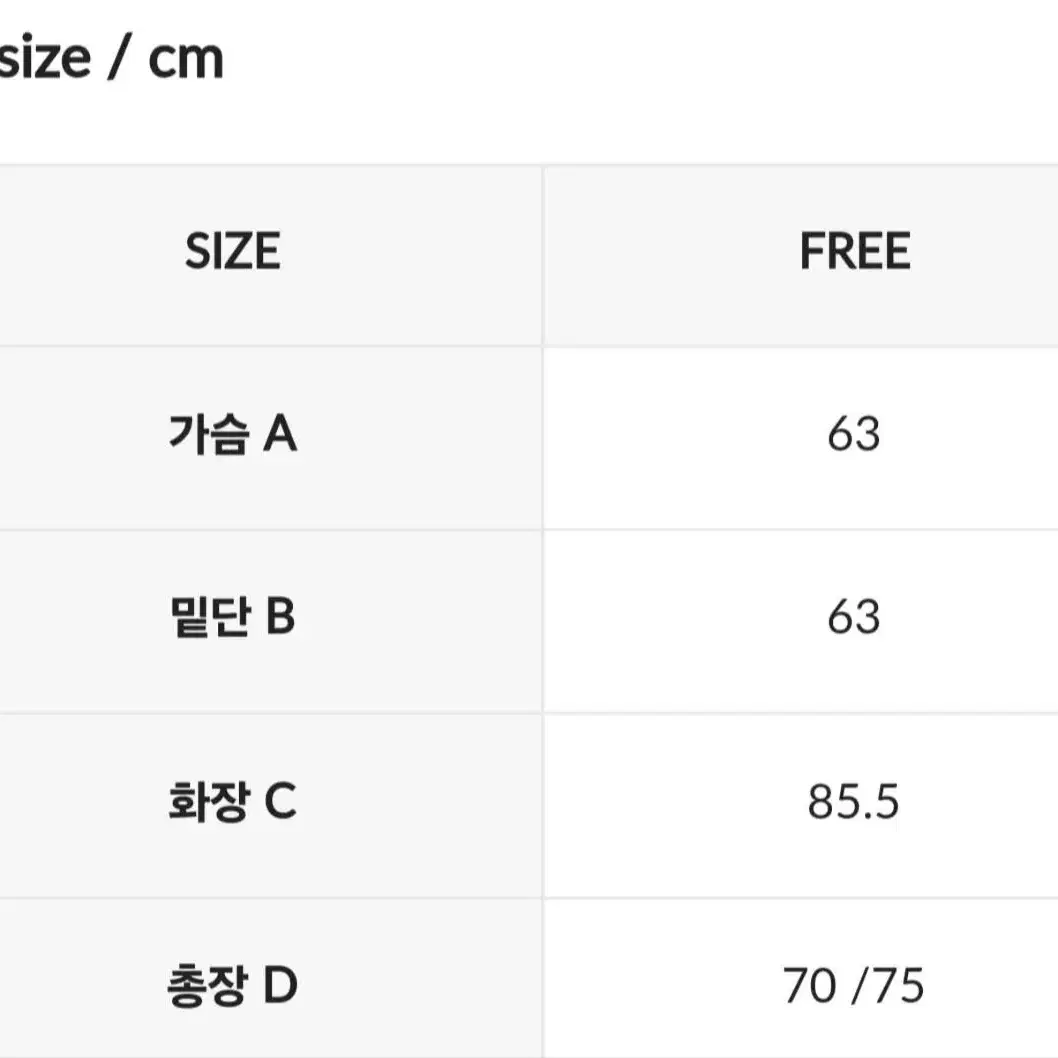Screen dimensions: 1058x1058
Task: Click the letter D in 총장 D
Action: pyautogui.click(x=281, y=985)
